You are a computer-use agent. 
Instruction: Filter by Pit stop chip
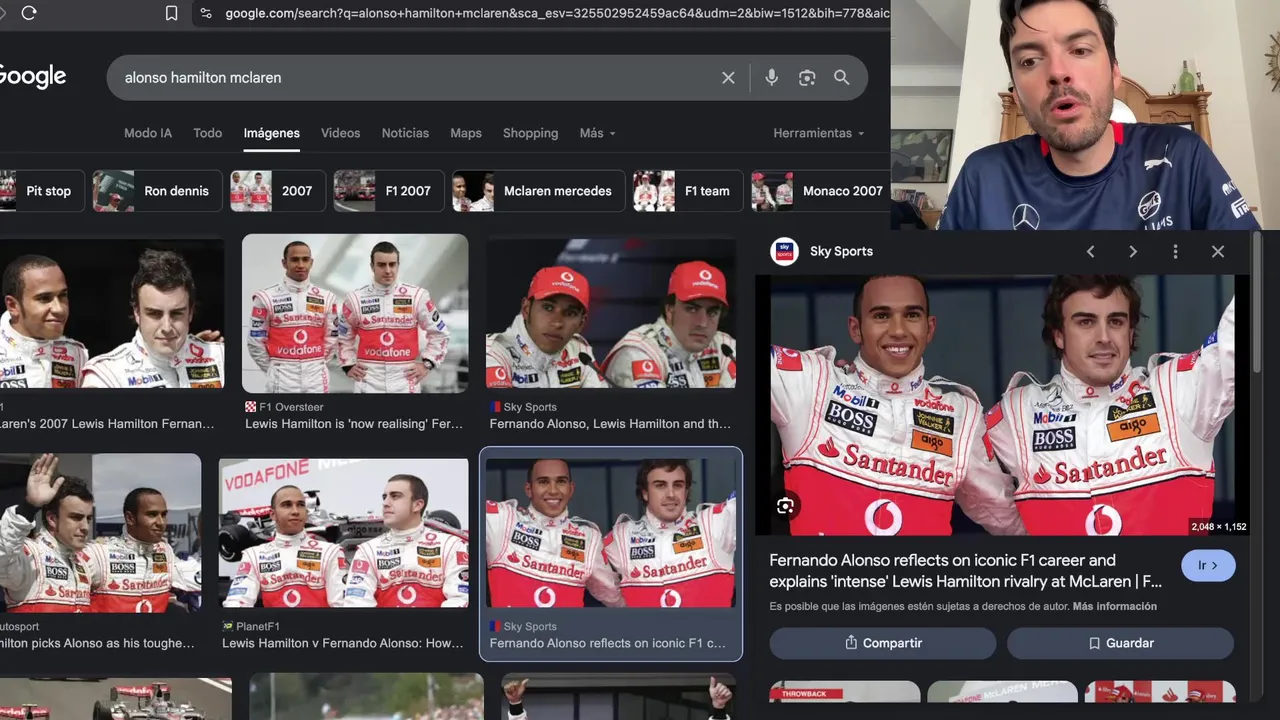click(x=42, y=191)
